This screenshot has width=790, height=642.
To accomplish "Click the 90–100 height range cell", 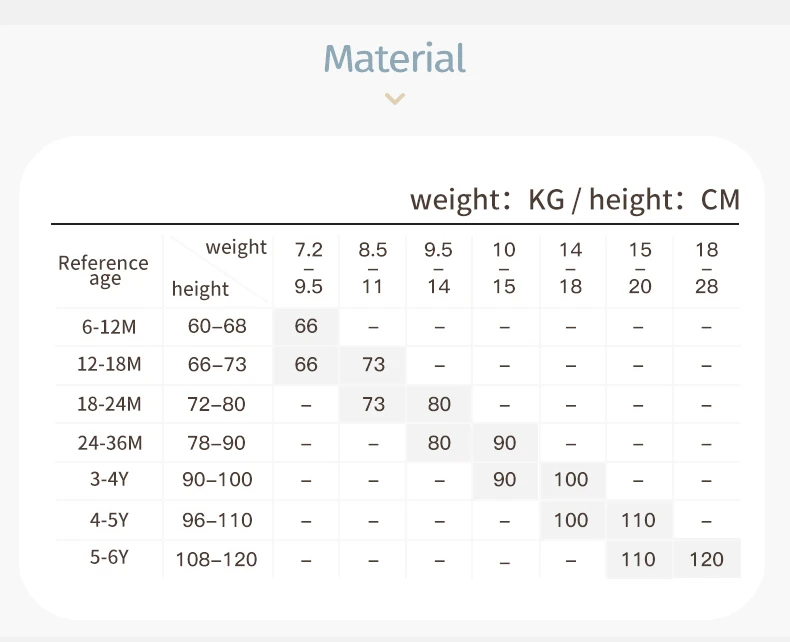I will click(217, 480).
